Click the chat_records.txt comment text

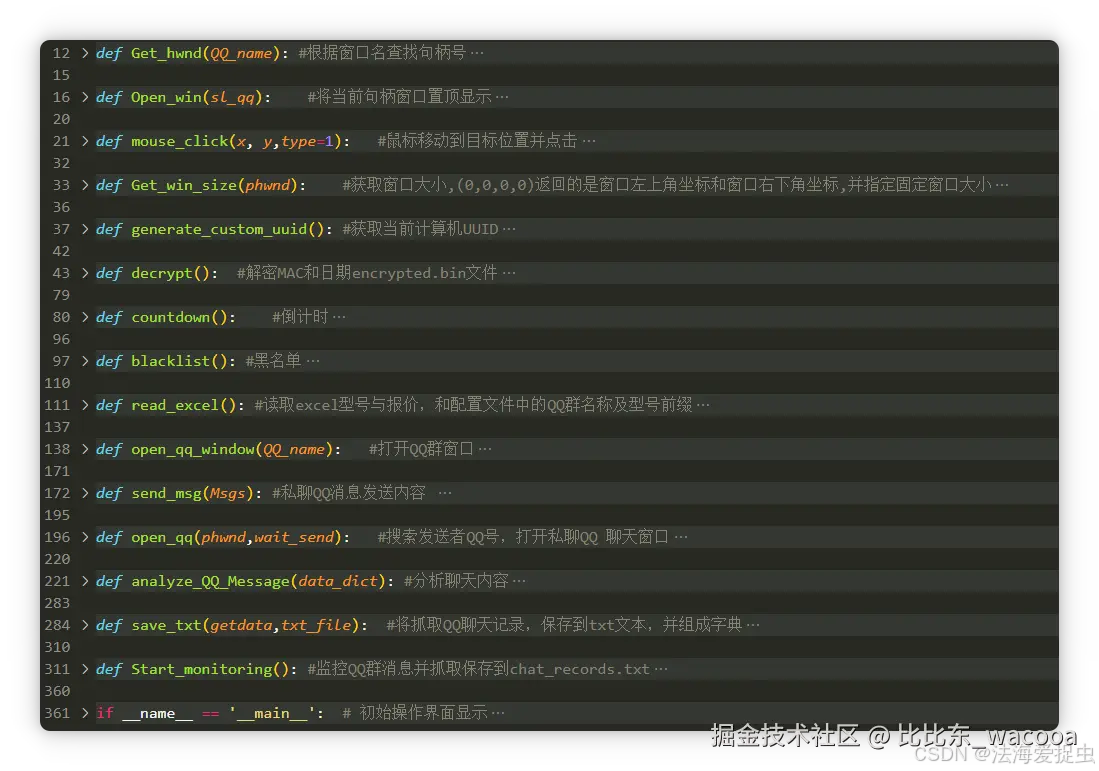580,669
